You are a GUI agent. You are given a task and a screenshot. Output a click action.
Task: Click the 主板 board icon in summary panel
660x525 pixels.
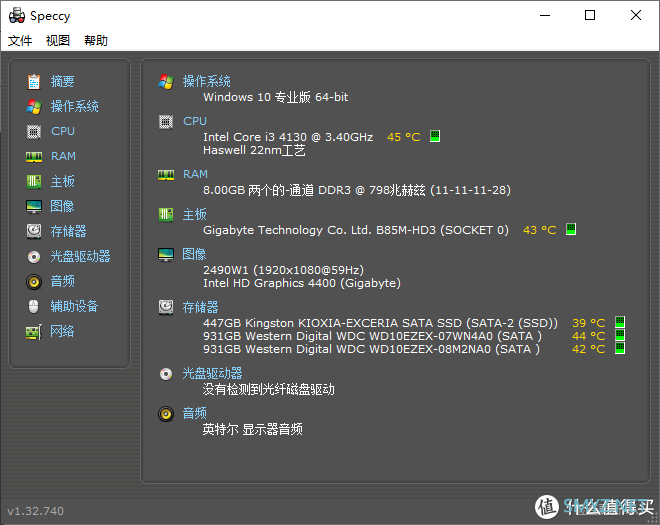tap(166, 215)
